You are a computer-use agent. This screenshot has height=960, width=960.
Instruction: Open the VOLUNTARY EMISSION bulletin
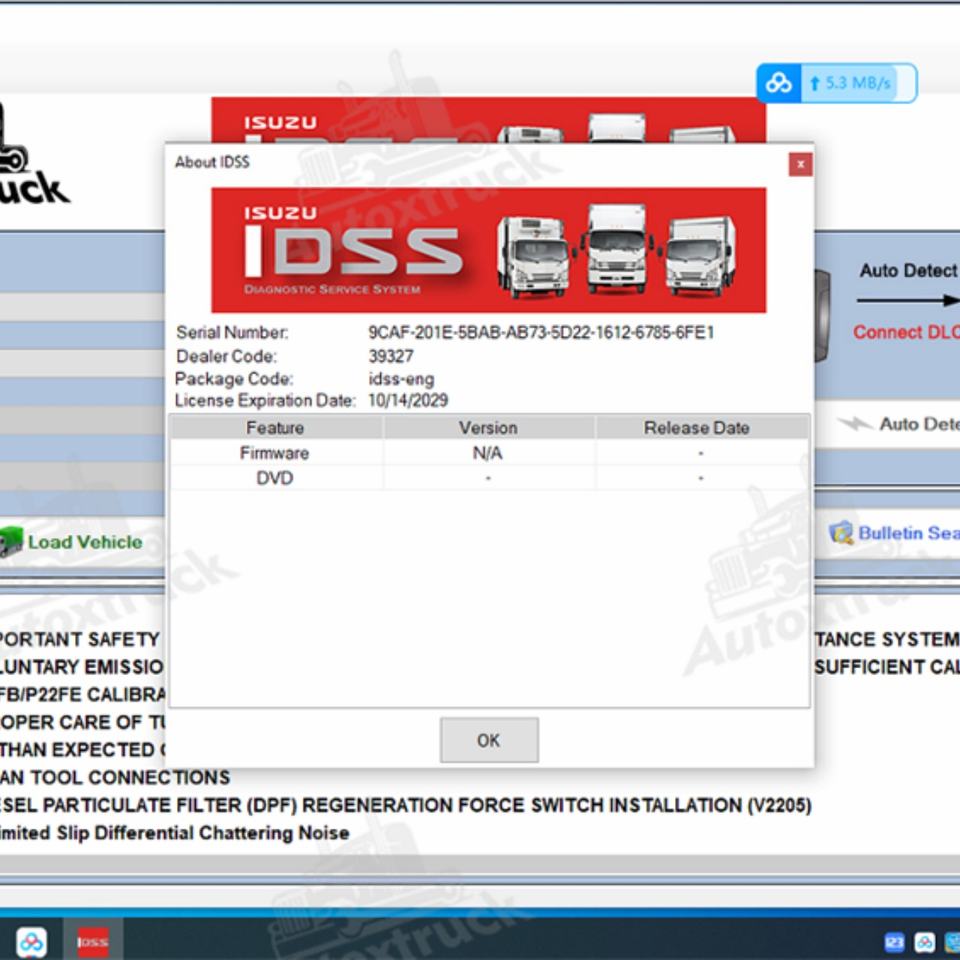pyautogui.click(x=81, y=667)
